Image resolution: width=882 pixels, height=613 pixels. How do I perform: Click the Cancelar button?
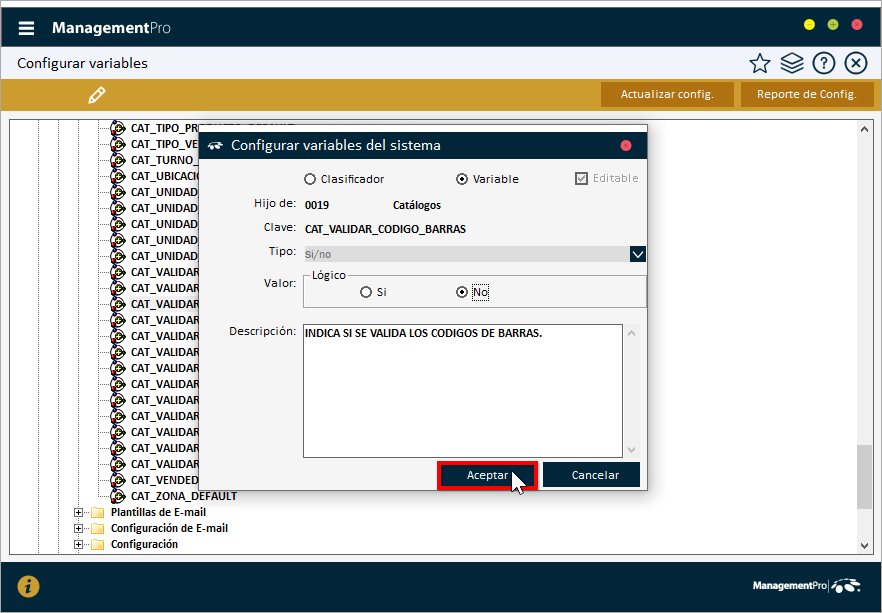point(591,475)
